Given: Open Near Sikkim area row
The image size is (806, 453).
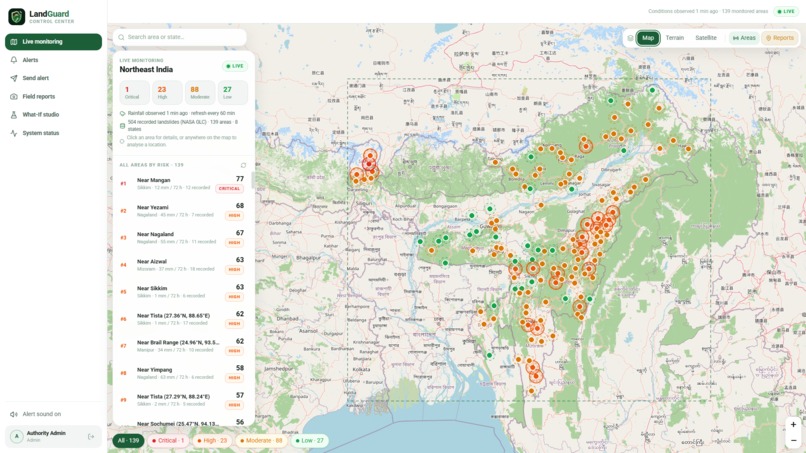Looking at the screenshot, I should [182, 292].
